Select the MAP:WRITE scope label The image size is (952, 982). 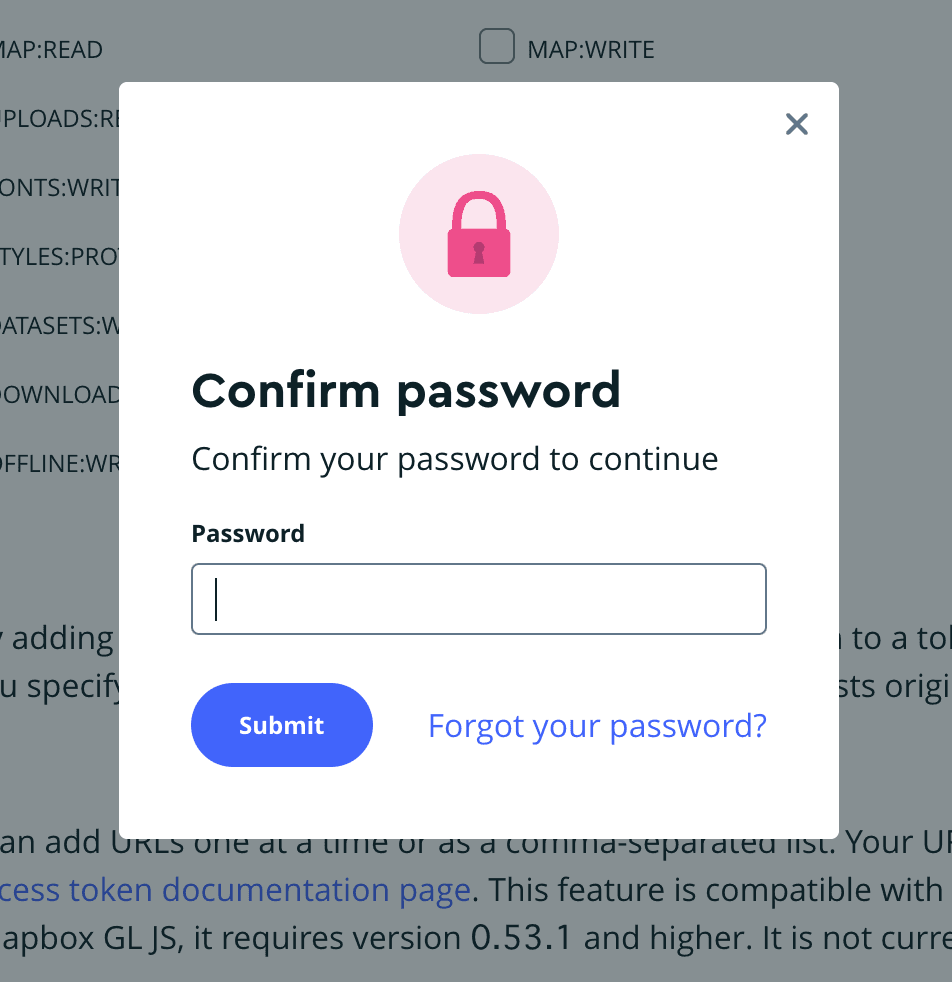(591, 49)
